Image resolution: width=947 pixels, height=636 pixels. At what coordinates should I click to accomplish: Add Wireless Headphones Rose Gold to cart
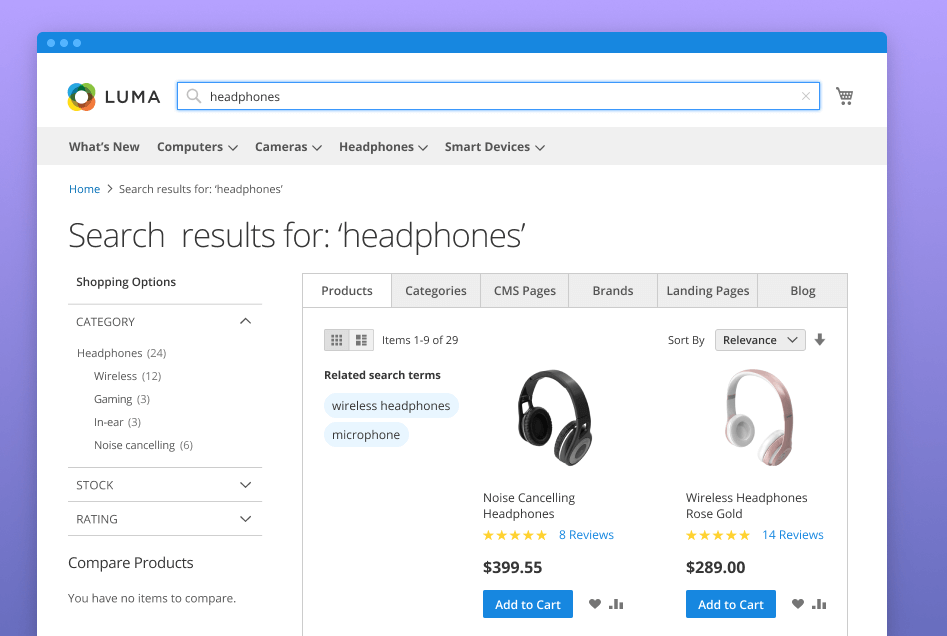point(731,604)
